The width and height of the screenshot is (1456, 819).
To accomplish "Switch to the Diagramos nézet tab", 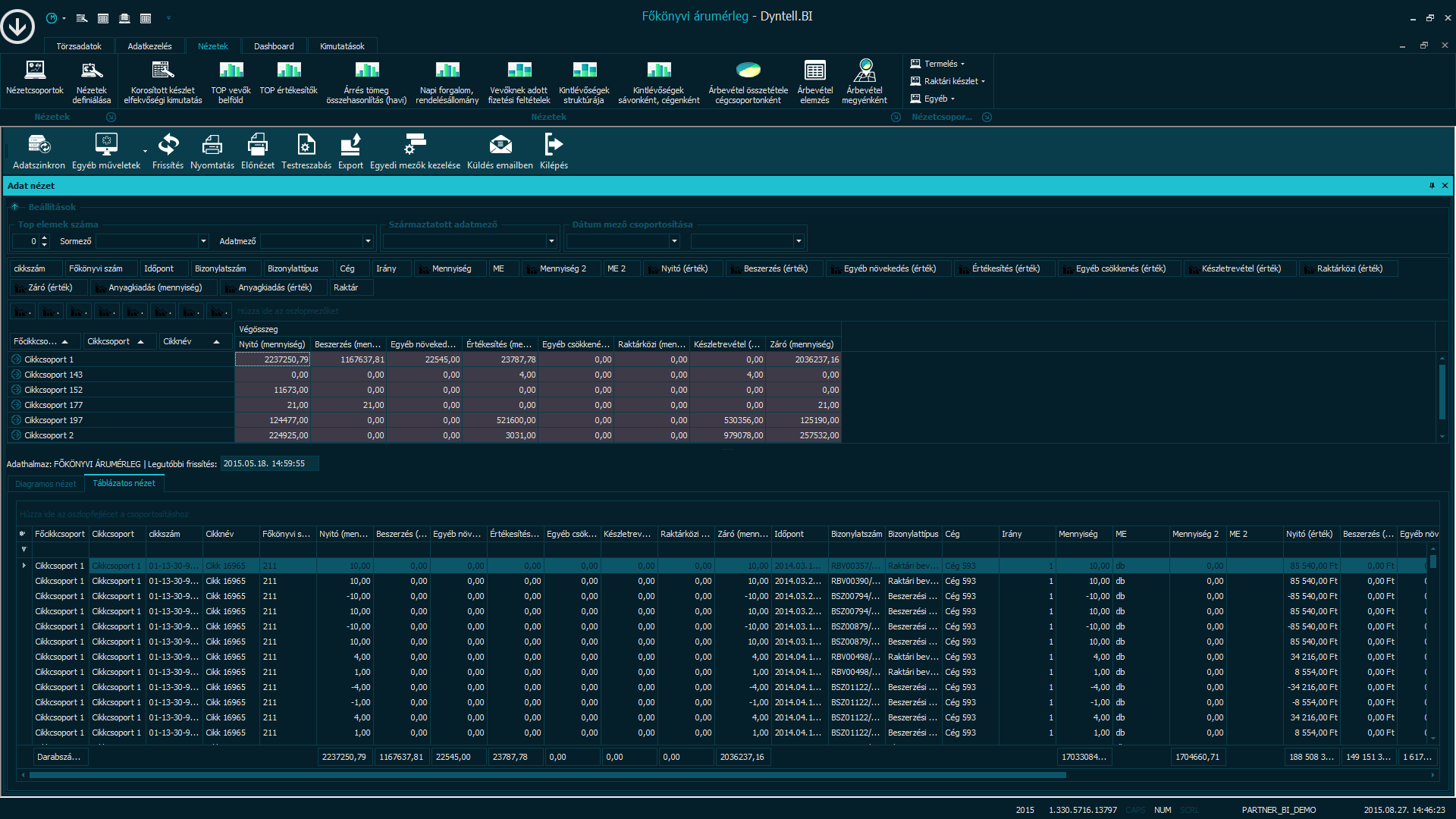I will click(45, 484).
